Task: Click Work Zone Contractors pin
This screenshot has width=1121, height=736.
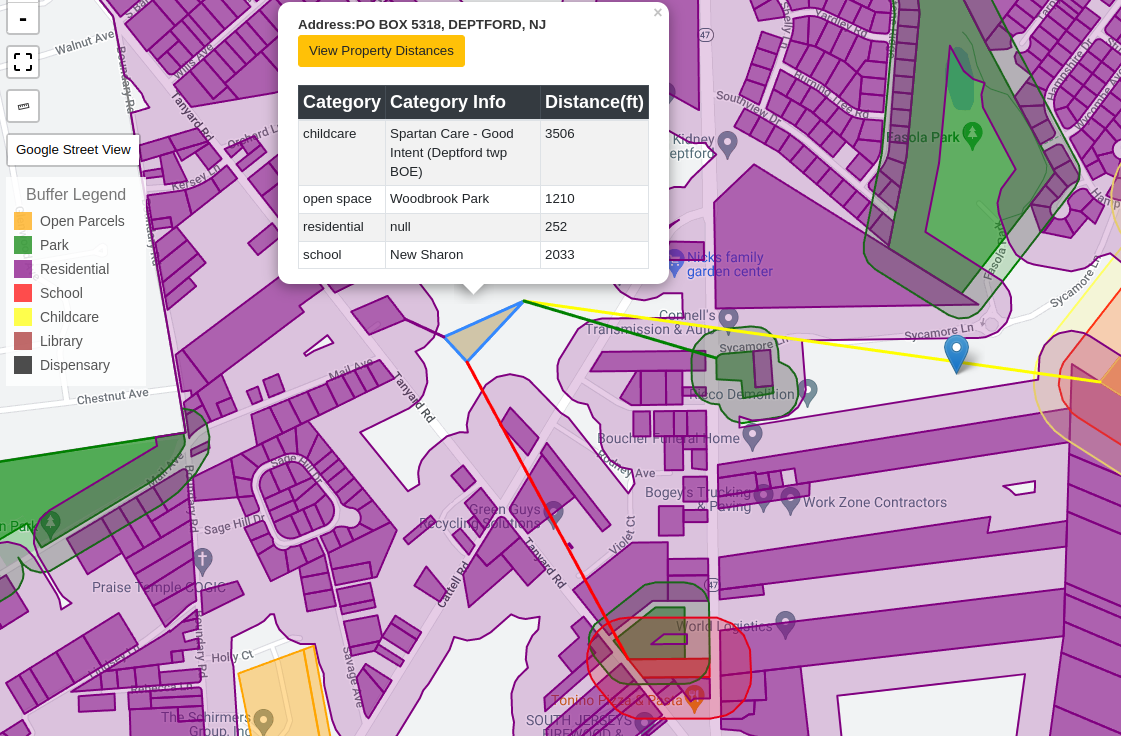Action: coord(790,500)
